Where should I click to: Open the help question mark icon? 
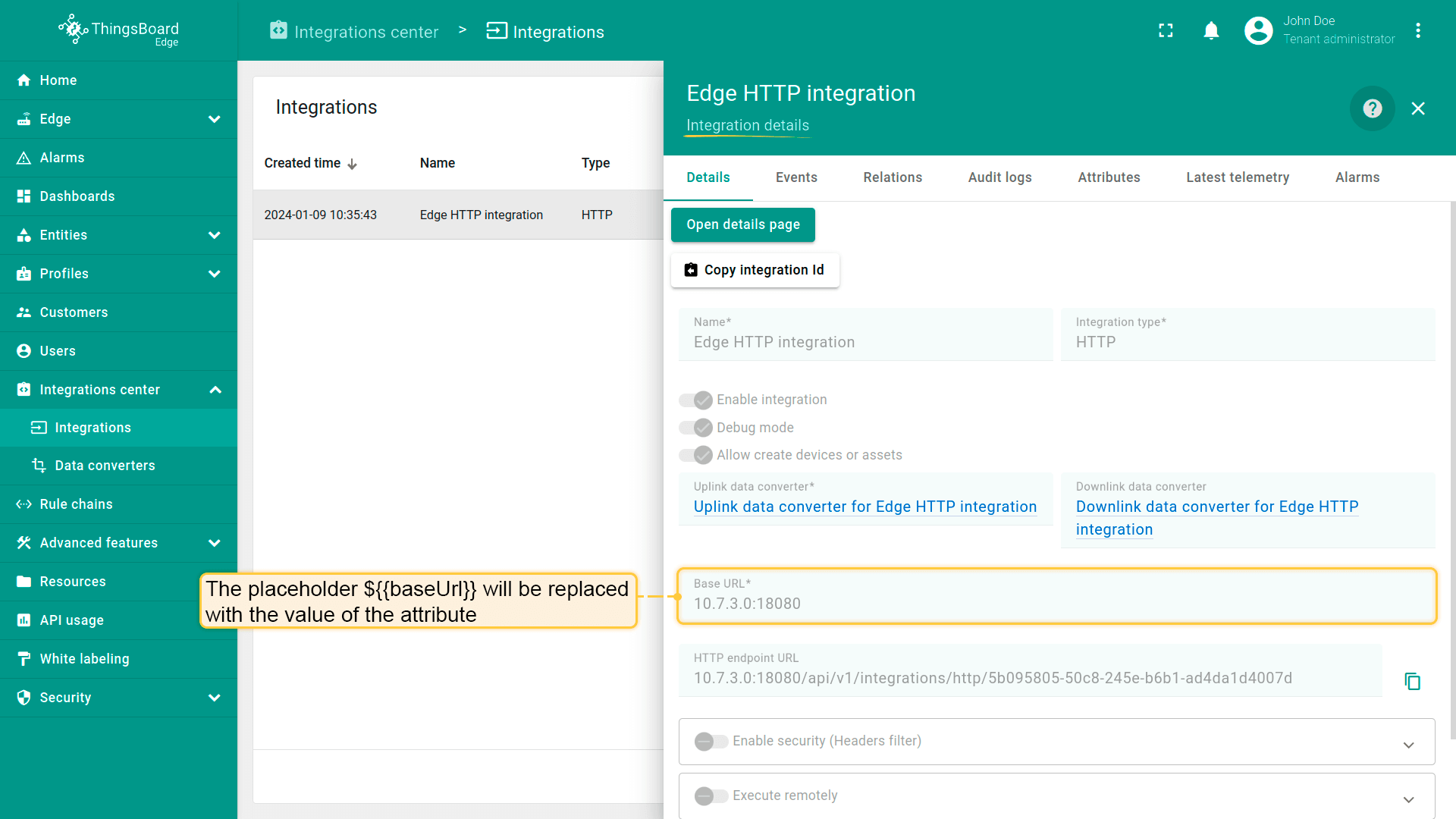(1372, 108)
